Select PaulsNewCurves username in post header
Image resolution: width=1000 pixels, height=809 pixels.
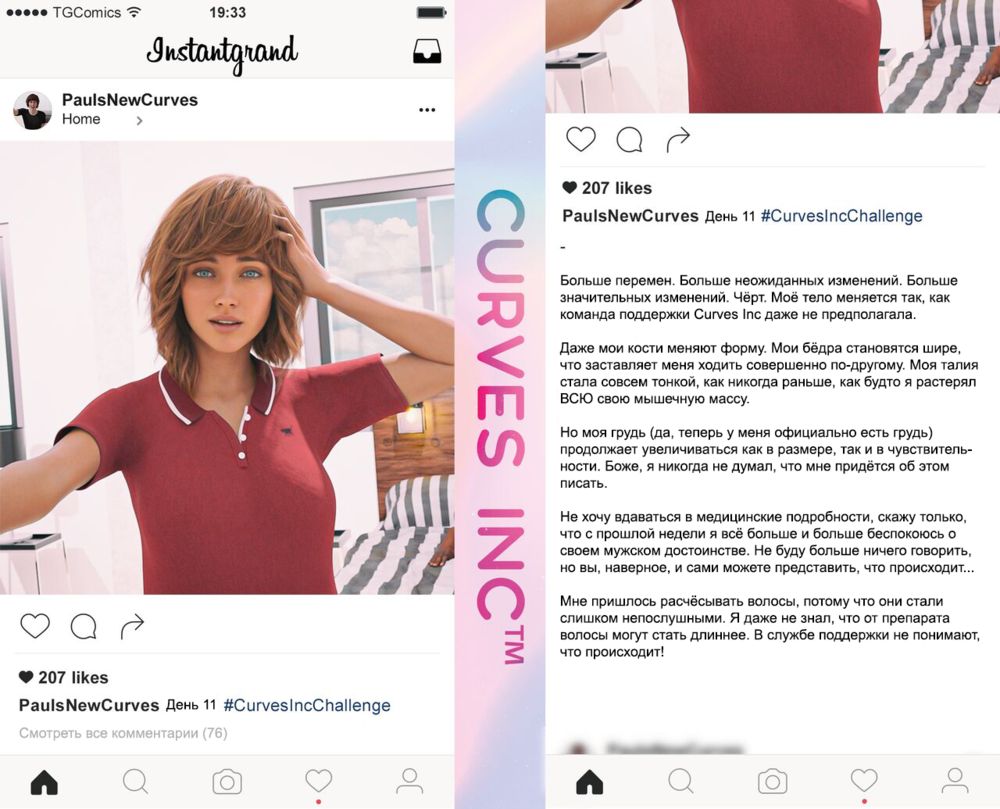tap(129, 100)
